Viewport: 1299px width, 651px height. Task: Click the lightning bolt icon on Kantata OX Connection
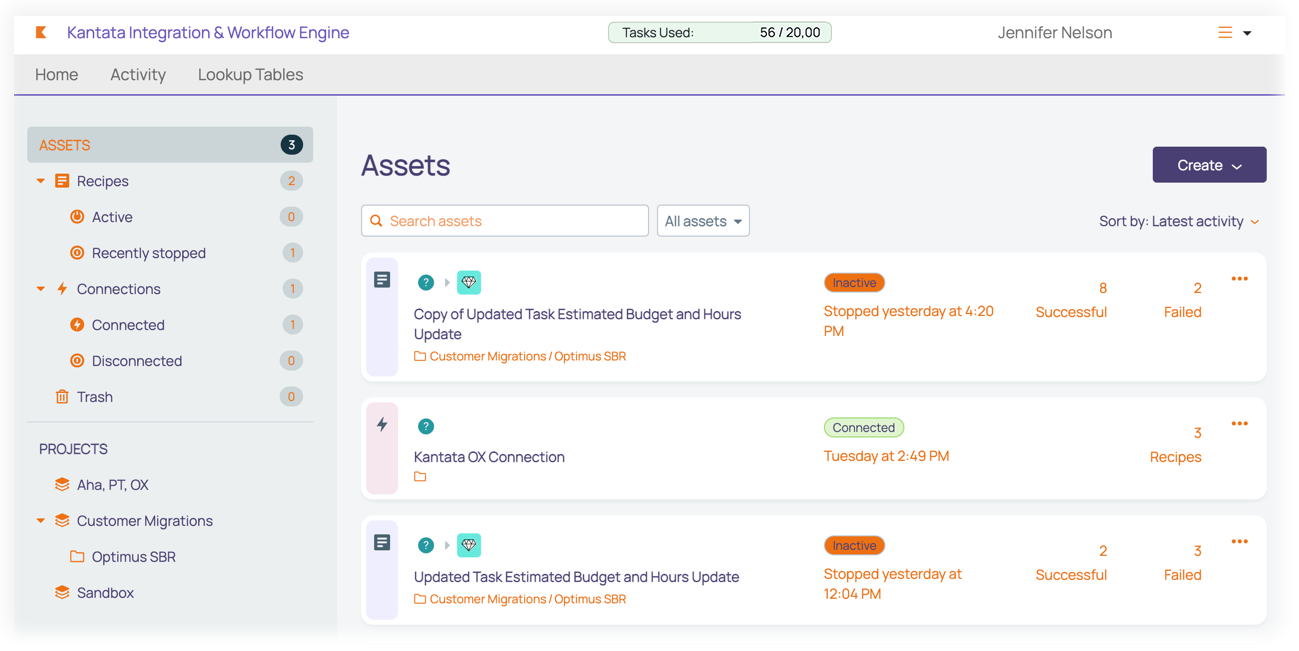[x=382, y=425]
